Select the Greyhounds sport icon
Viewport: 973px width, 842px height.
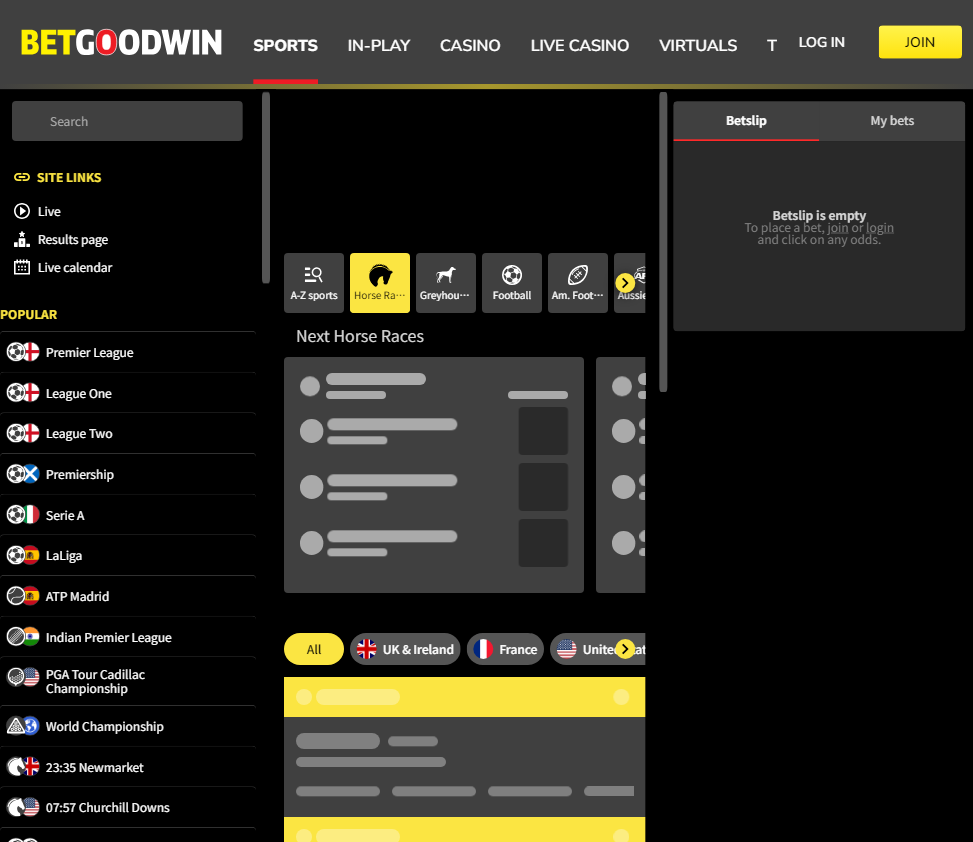point(446,283)
